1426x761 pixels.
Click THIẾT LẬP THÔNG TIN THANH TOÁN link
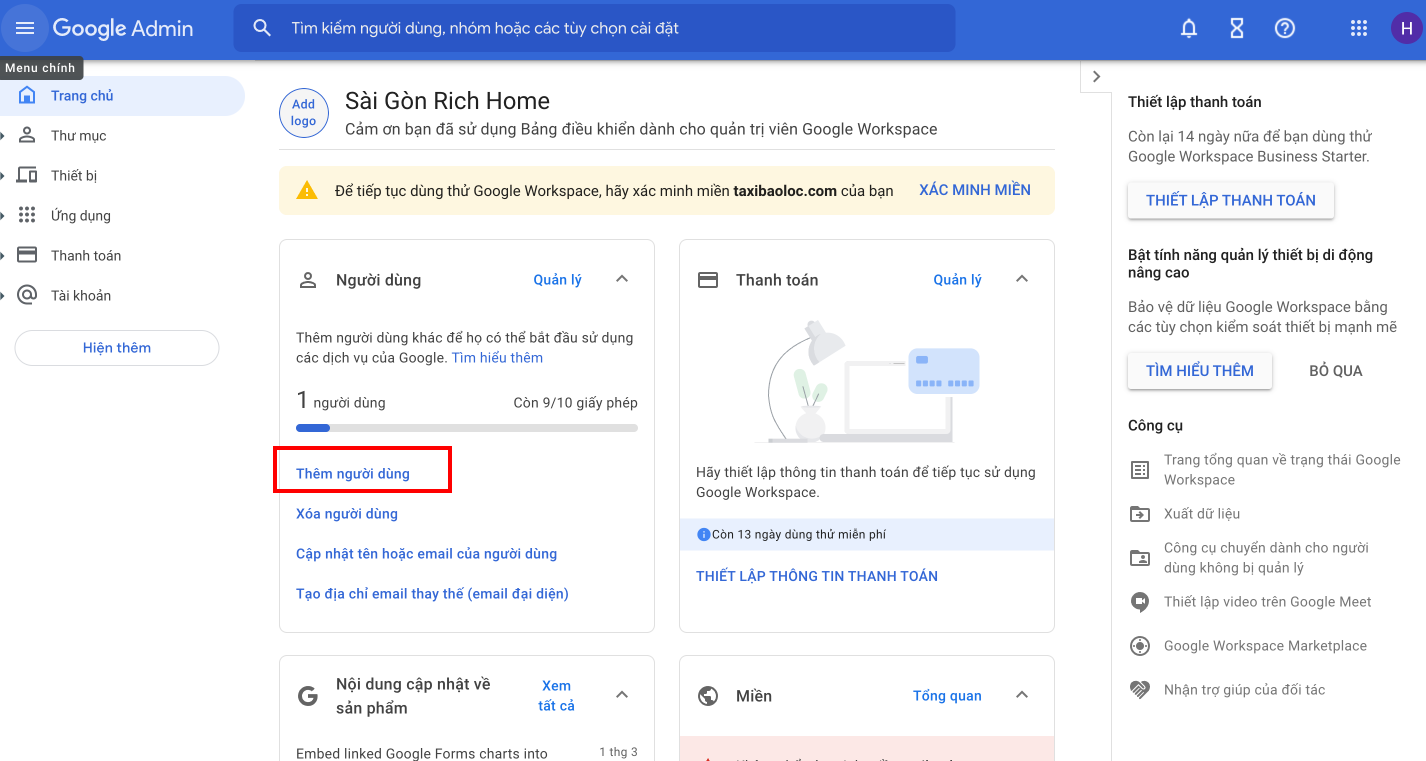tap(817, 576)
